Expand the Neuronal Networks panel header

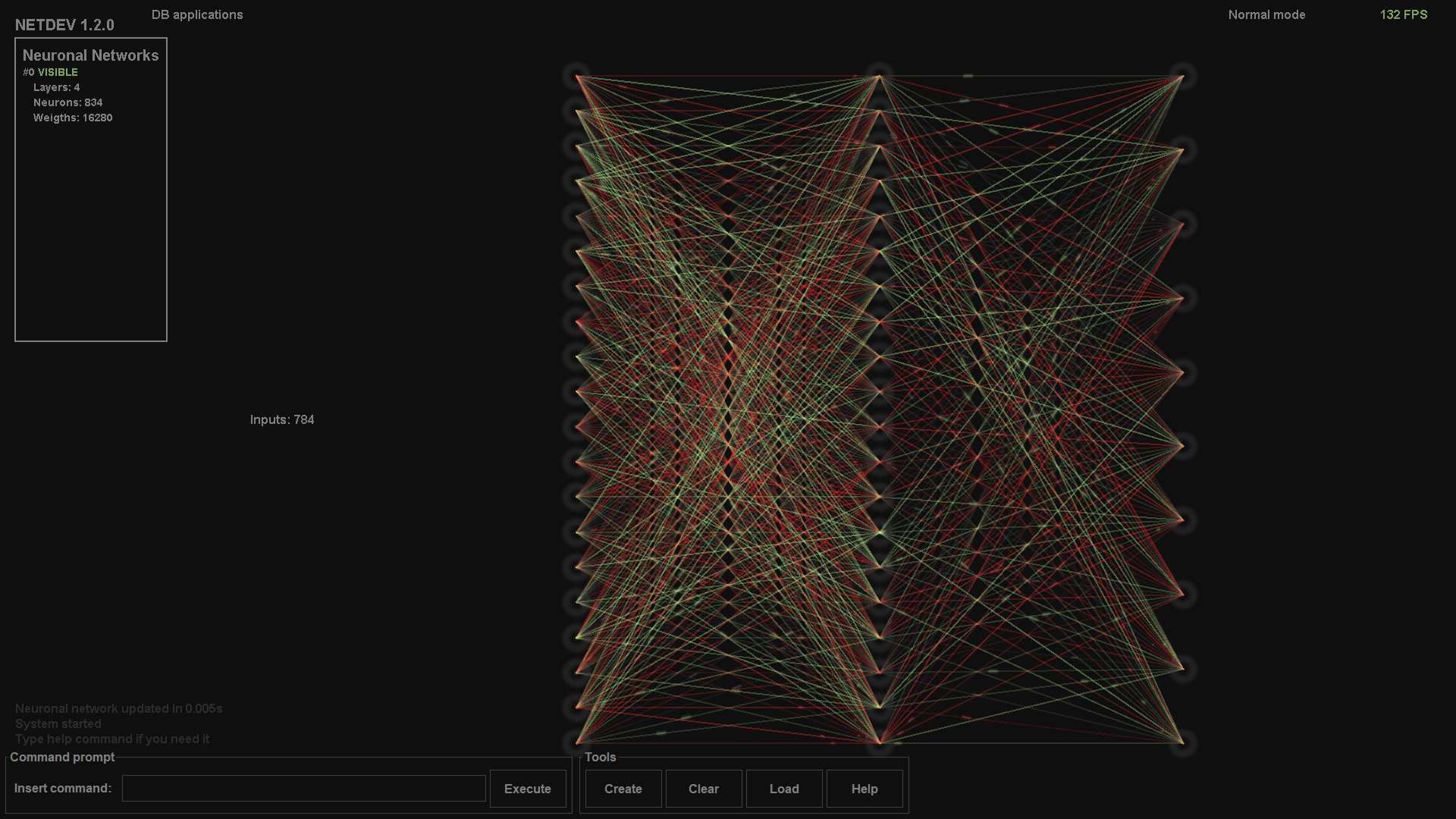tap(90, 55)
